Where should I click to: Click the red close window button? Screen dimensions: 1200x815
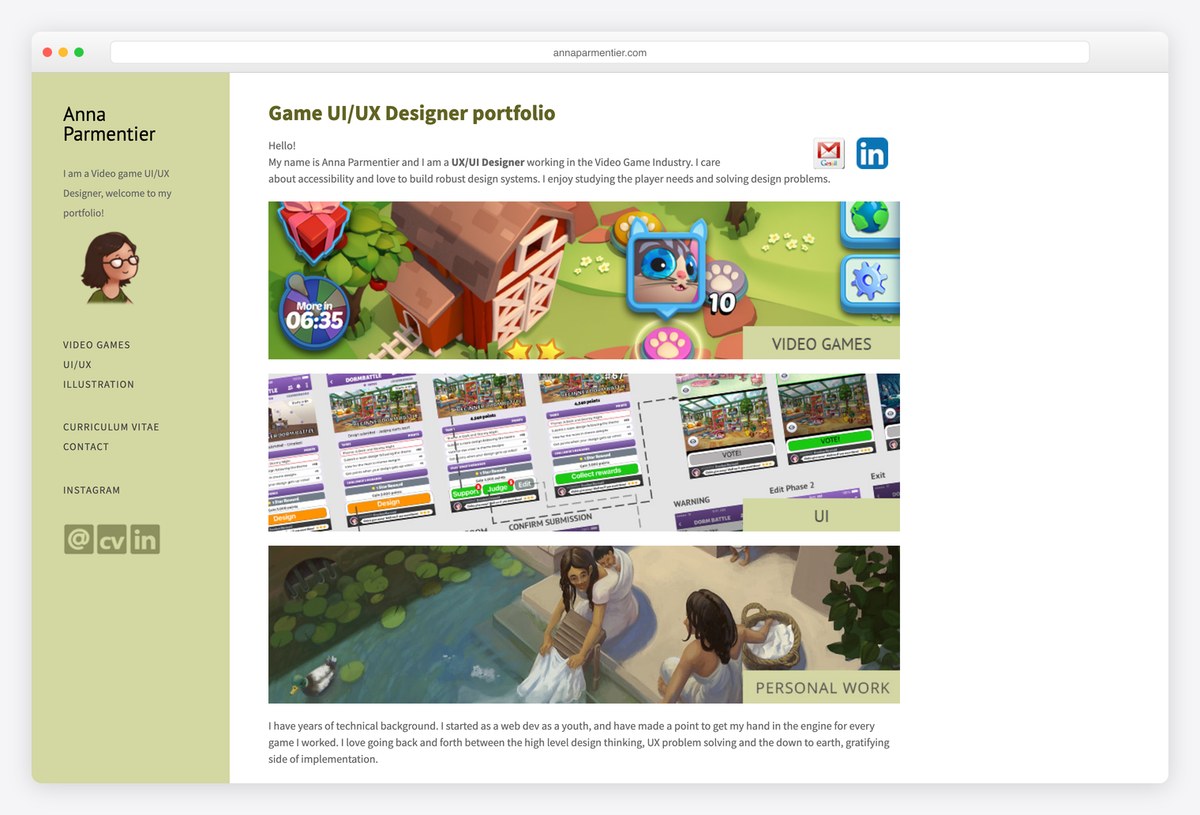(x=47, y=52)
